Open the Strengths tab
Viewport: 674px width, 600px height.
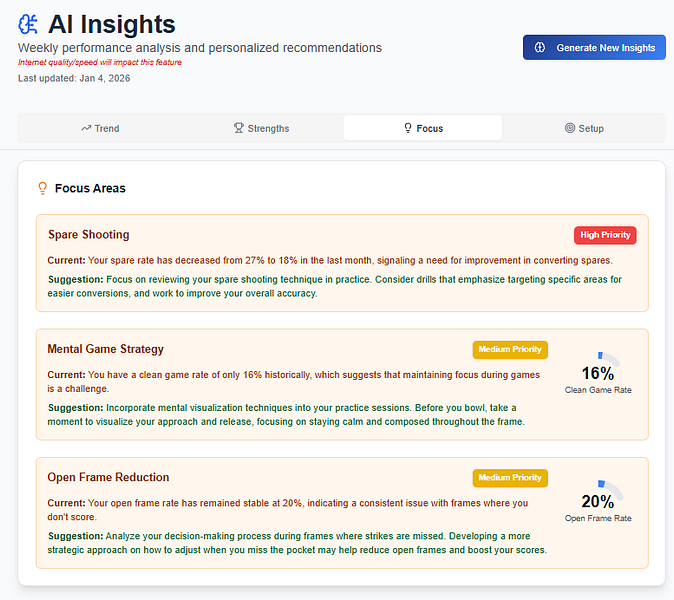click(x=261, y=128)
